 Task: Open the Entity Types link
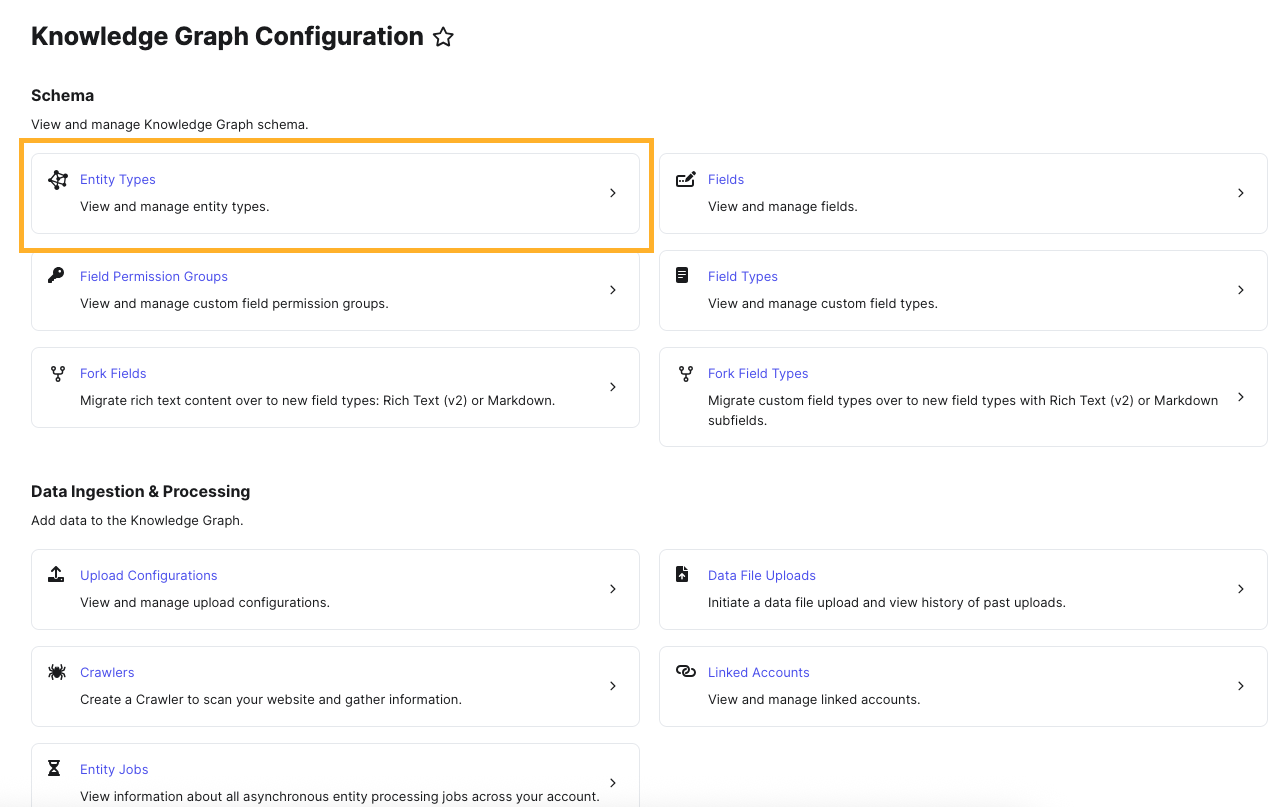pos(118,180)
